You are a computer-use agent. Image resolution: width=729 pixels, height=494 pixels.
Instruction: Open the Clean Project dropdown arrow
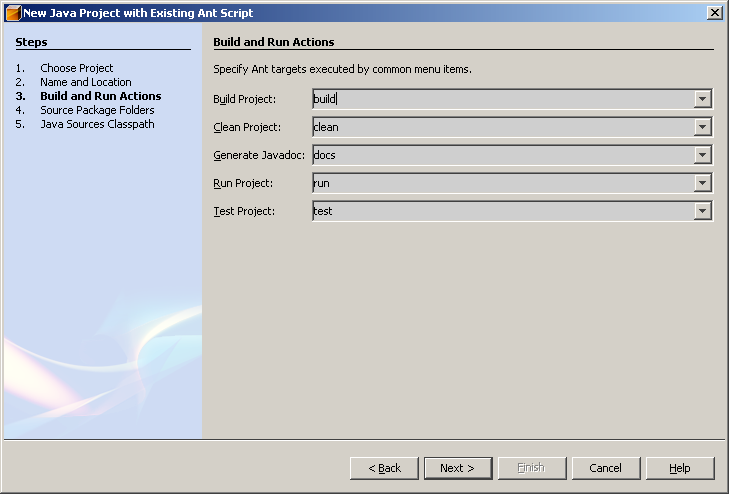(703, 127)
